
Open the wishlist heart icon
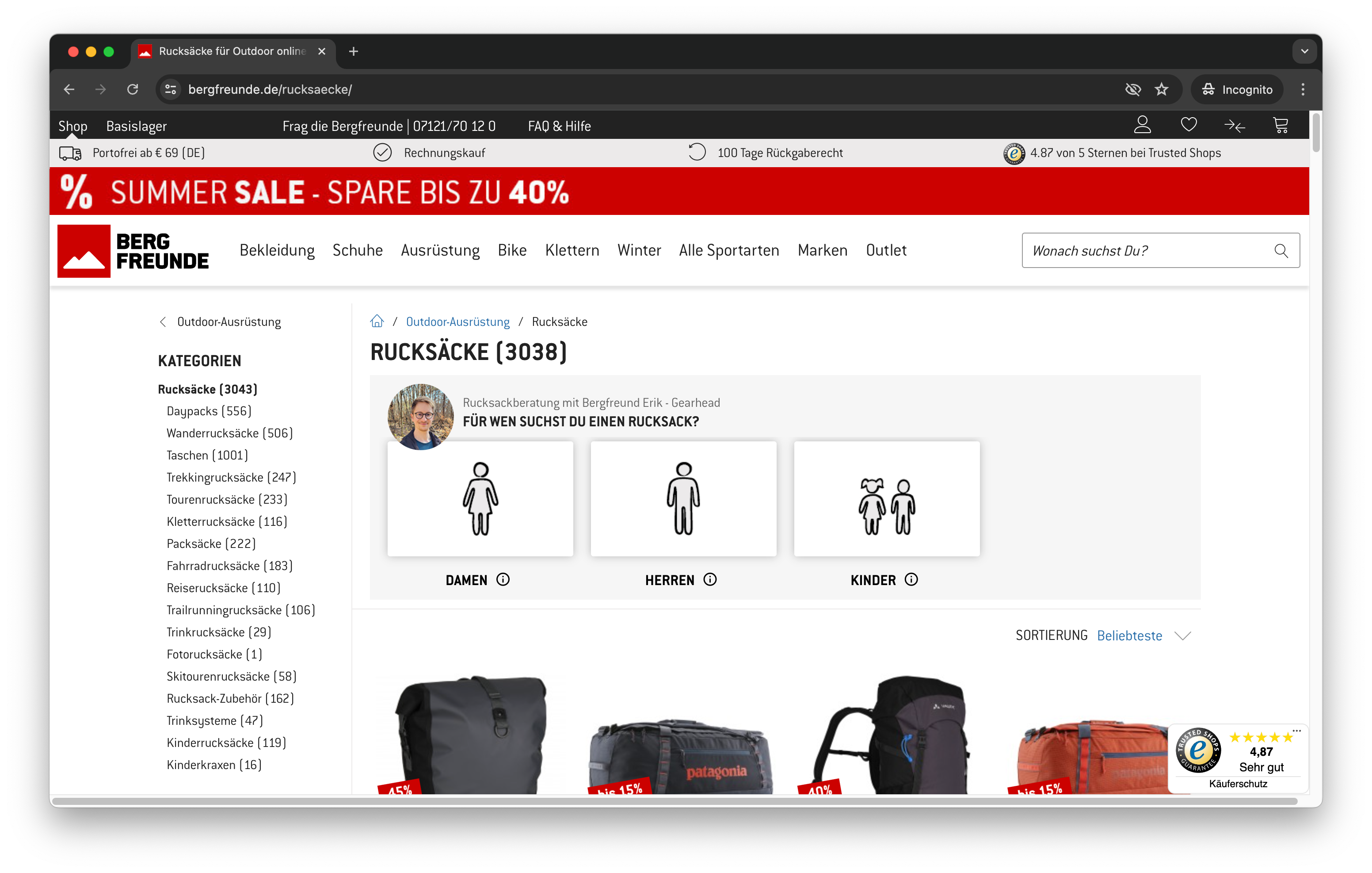1189,125
